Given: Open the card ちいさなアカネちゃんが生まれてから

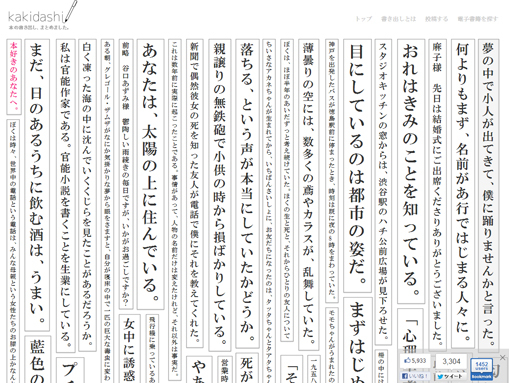Looking at the screenshot, I should tap(269, 211).
